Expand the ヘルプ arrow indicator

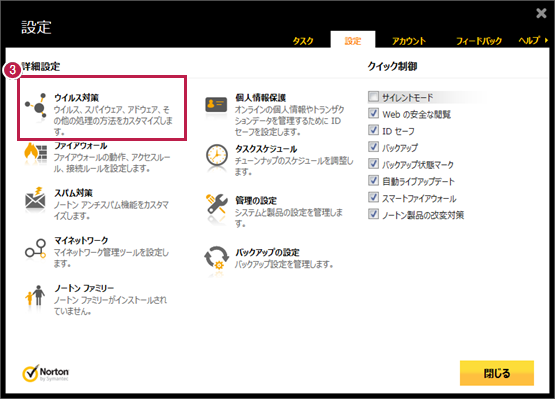(546, 41)
